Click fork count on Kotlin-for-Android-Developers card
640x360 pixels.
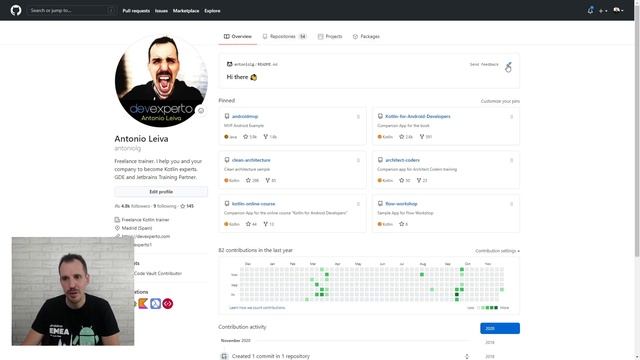(x=426, y=137)
